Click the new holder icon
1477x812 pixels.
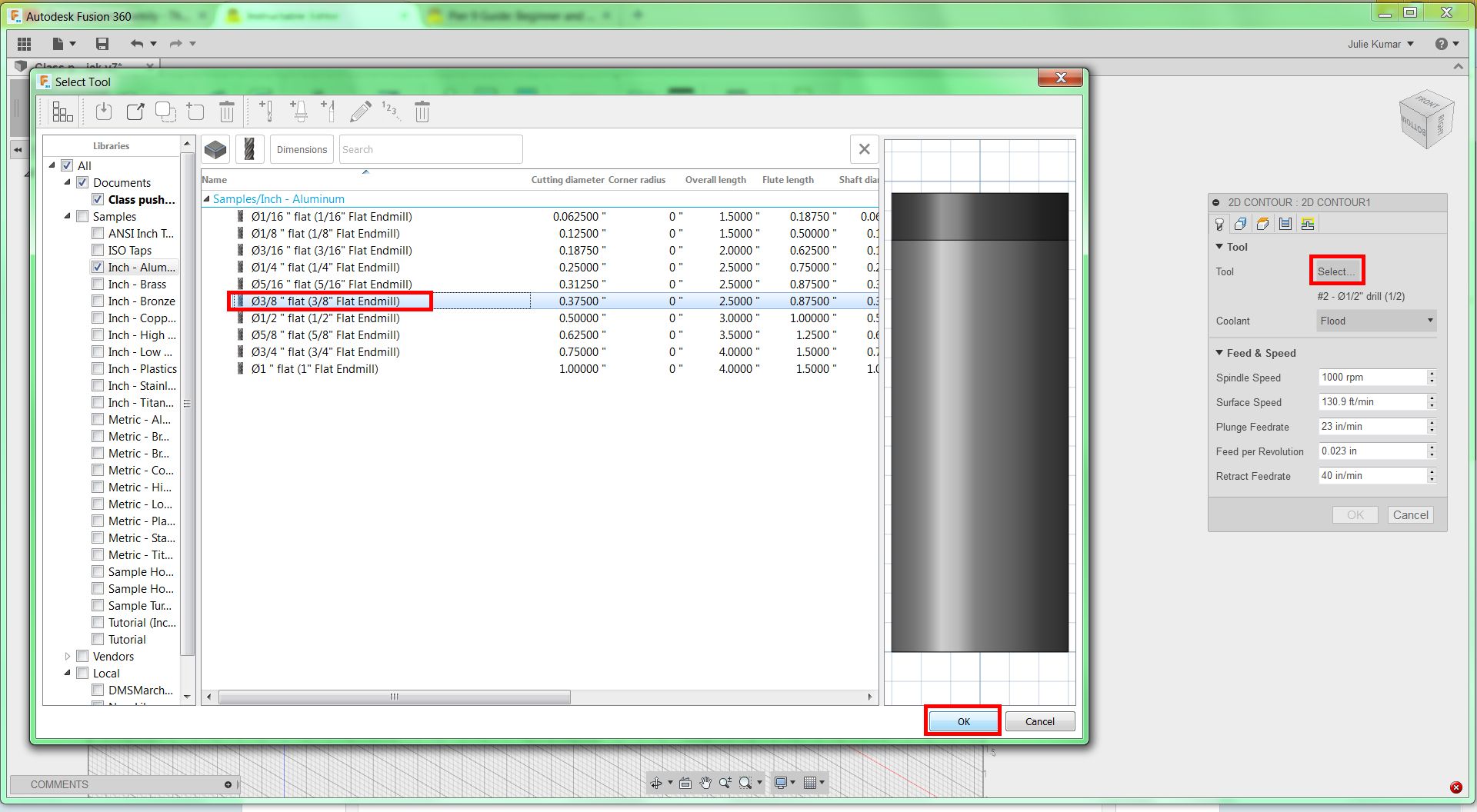tap(298, 111)
